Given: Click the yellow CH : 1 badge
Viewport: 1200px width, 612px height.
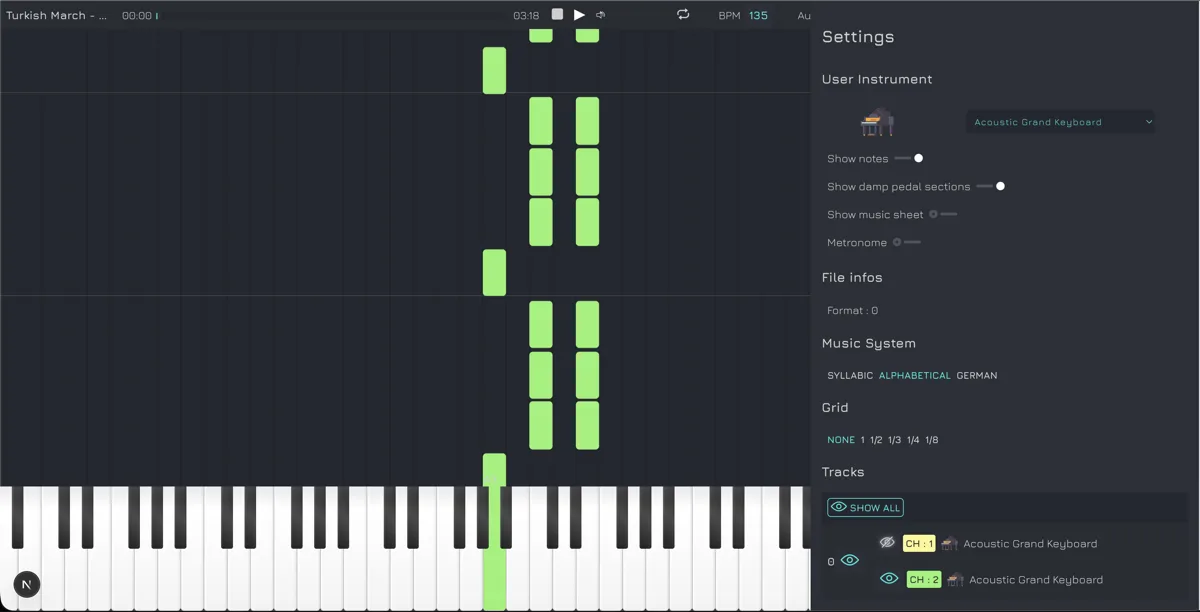Looking at the screenshot, I should point(919,544).
